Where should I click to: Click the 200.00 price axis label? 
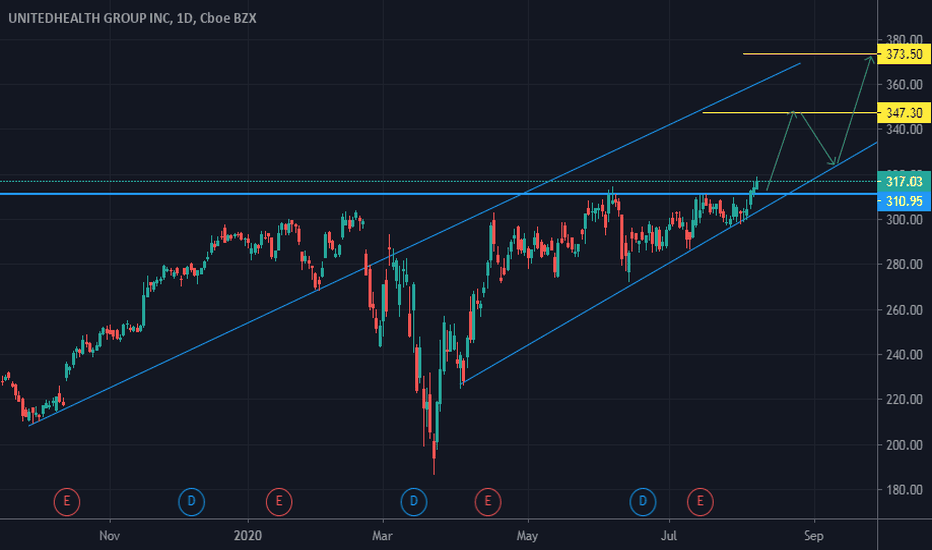pos(904,445)
